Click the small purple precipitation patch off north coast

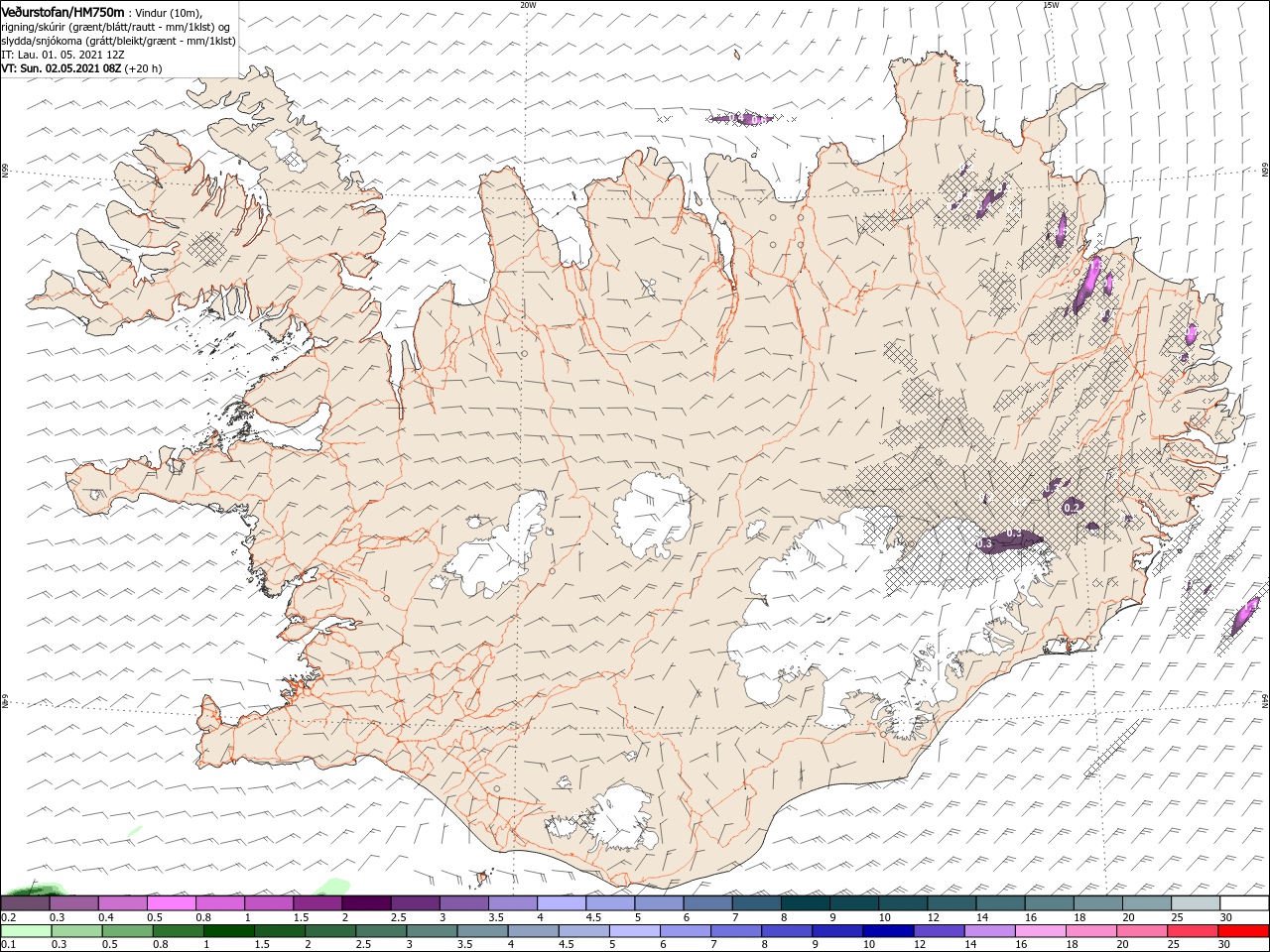(x=740, y=119)
